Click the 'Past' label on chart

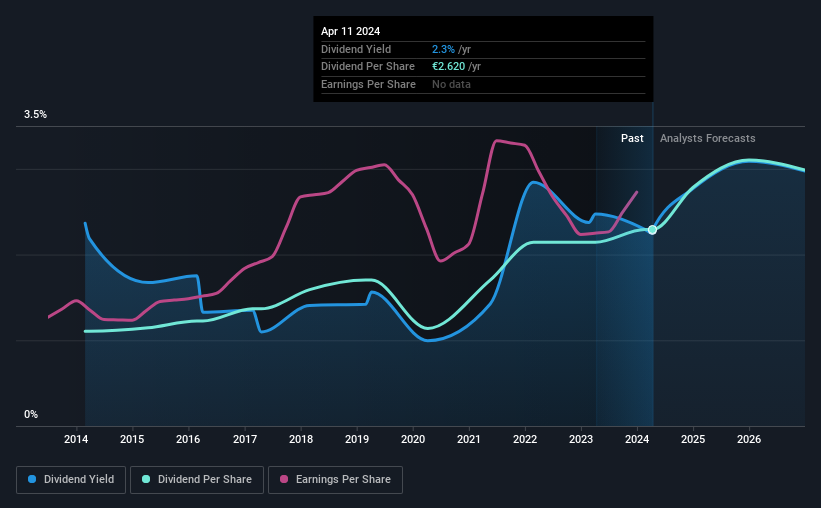(632, 138)
